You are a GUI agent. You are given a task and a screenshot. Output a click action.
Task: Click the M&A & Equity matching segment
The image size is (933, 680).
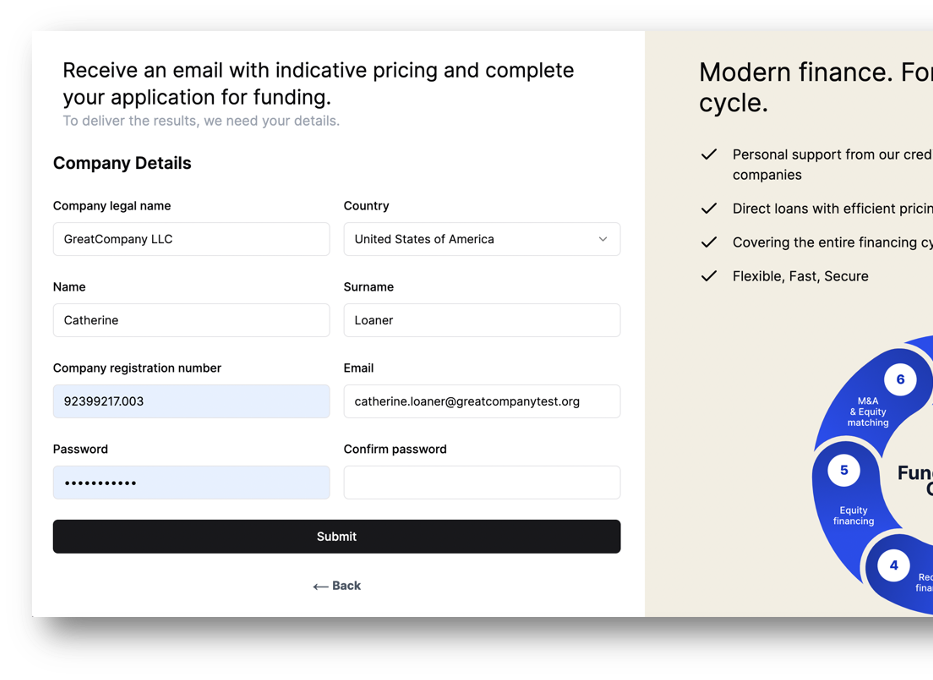coord(866,412)
